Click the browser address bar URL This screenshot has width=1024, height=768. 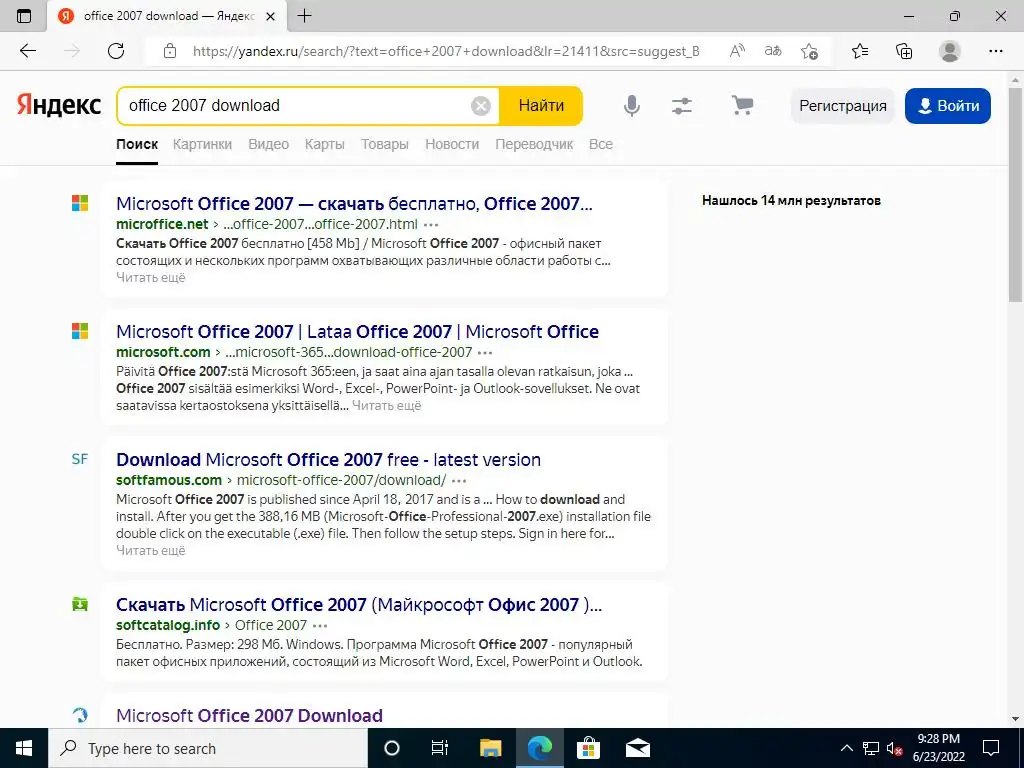pos(446,51)
